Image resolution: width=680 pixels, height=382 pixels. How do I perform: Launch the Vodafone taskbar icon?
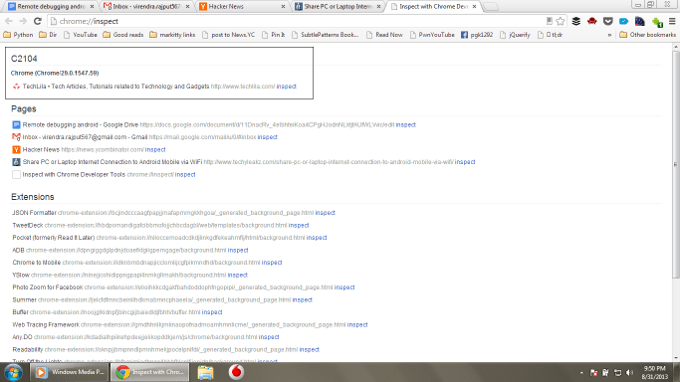click(x=236, y=372)
